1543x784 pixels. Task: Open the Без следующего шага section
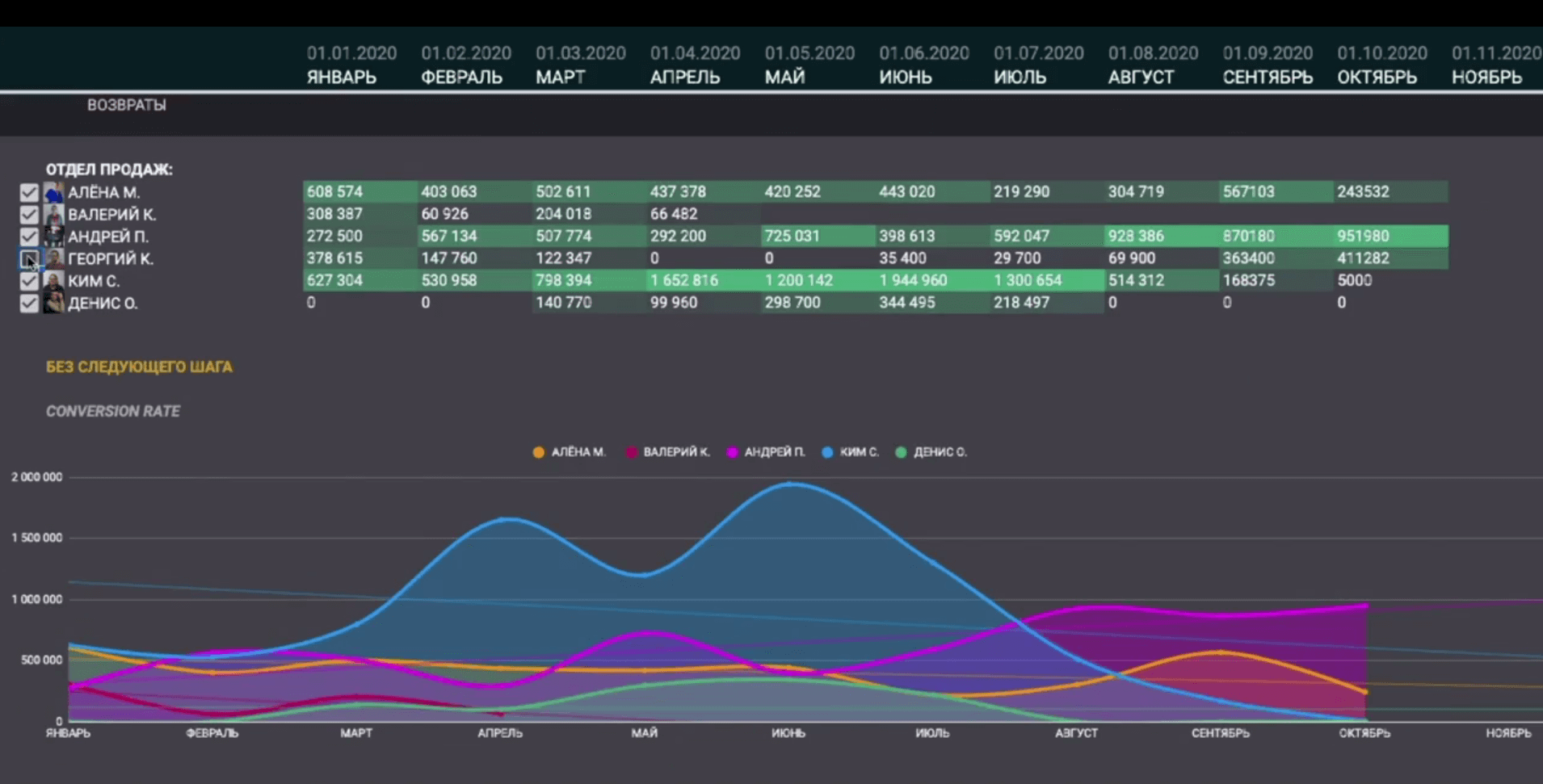(x=139, y=367)
